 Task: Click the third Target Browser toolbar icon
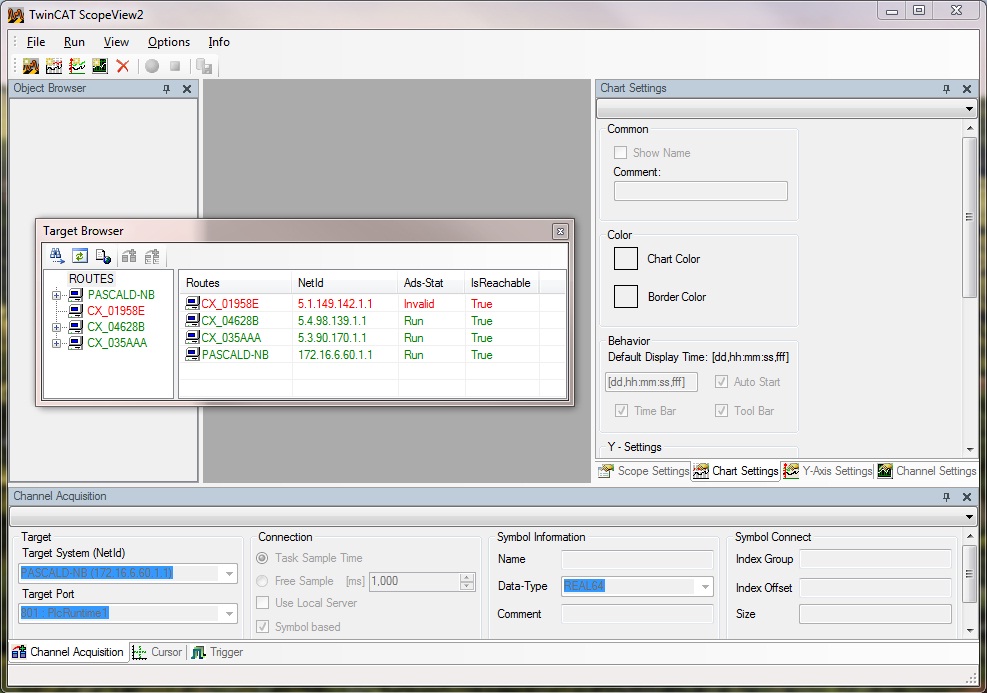[x=103, y=257]
